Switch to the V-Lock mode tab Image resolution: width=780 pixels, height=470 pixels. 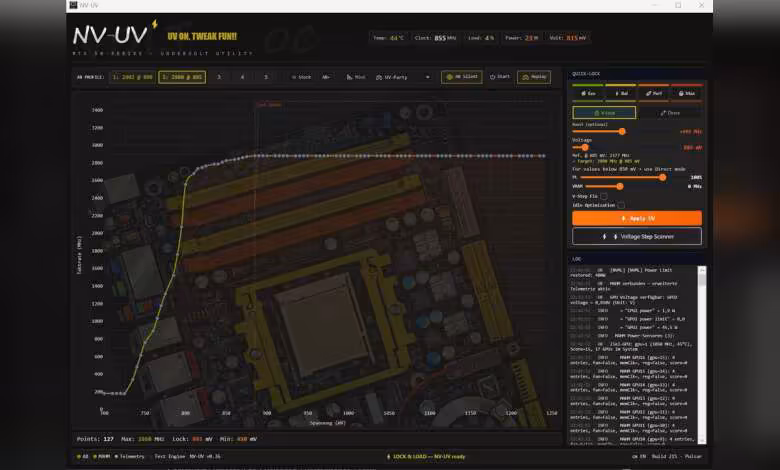(604, 113)
